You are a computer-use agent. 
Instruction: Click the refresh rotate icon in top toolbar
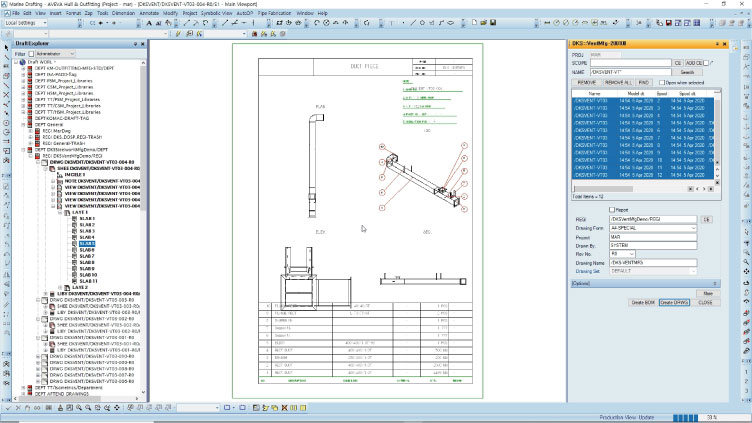(367, 23)
